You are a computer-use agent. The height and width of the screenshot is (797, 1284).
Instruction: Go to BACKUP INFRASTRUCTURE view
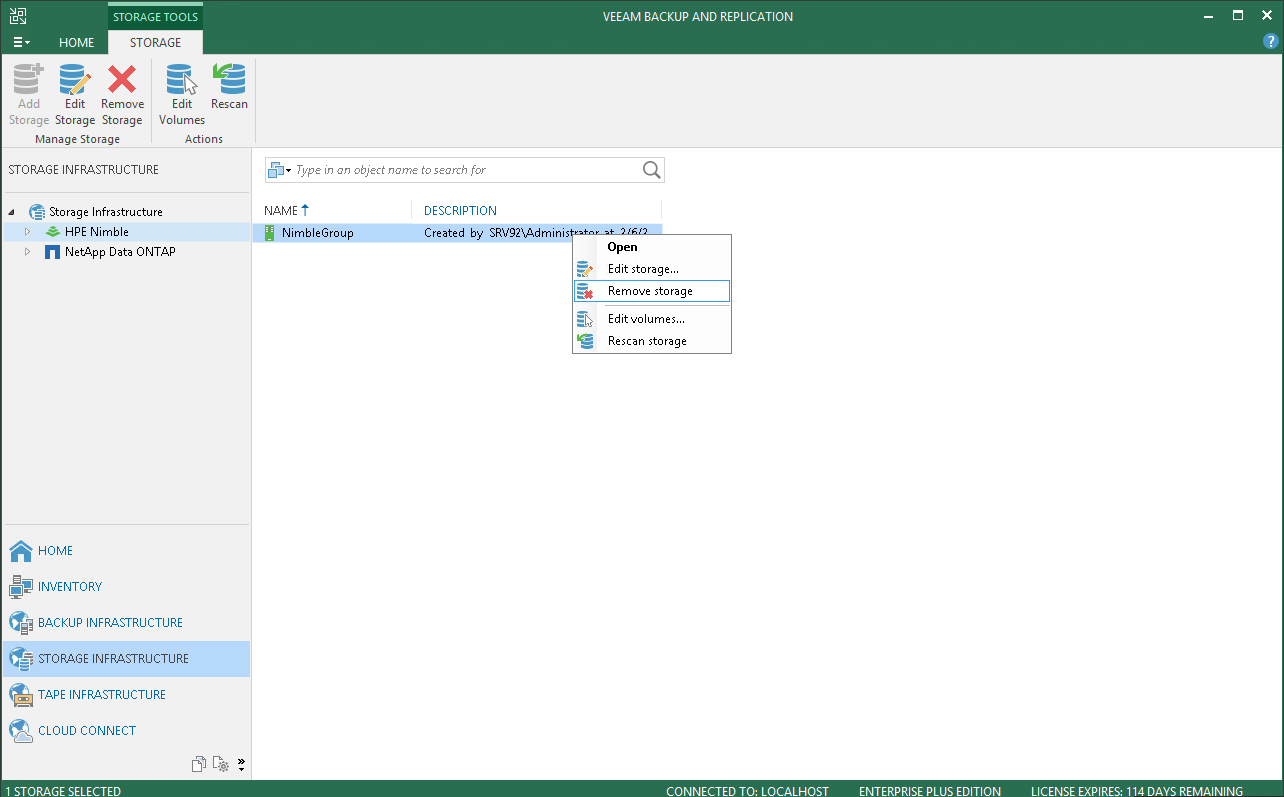126,623
